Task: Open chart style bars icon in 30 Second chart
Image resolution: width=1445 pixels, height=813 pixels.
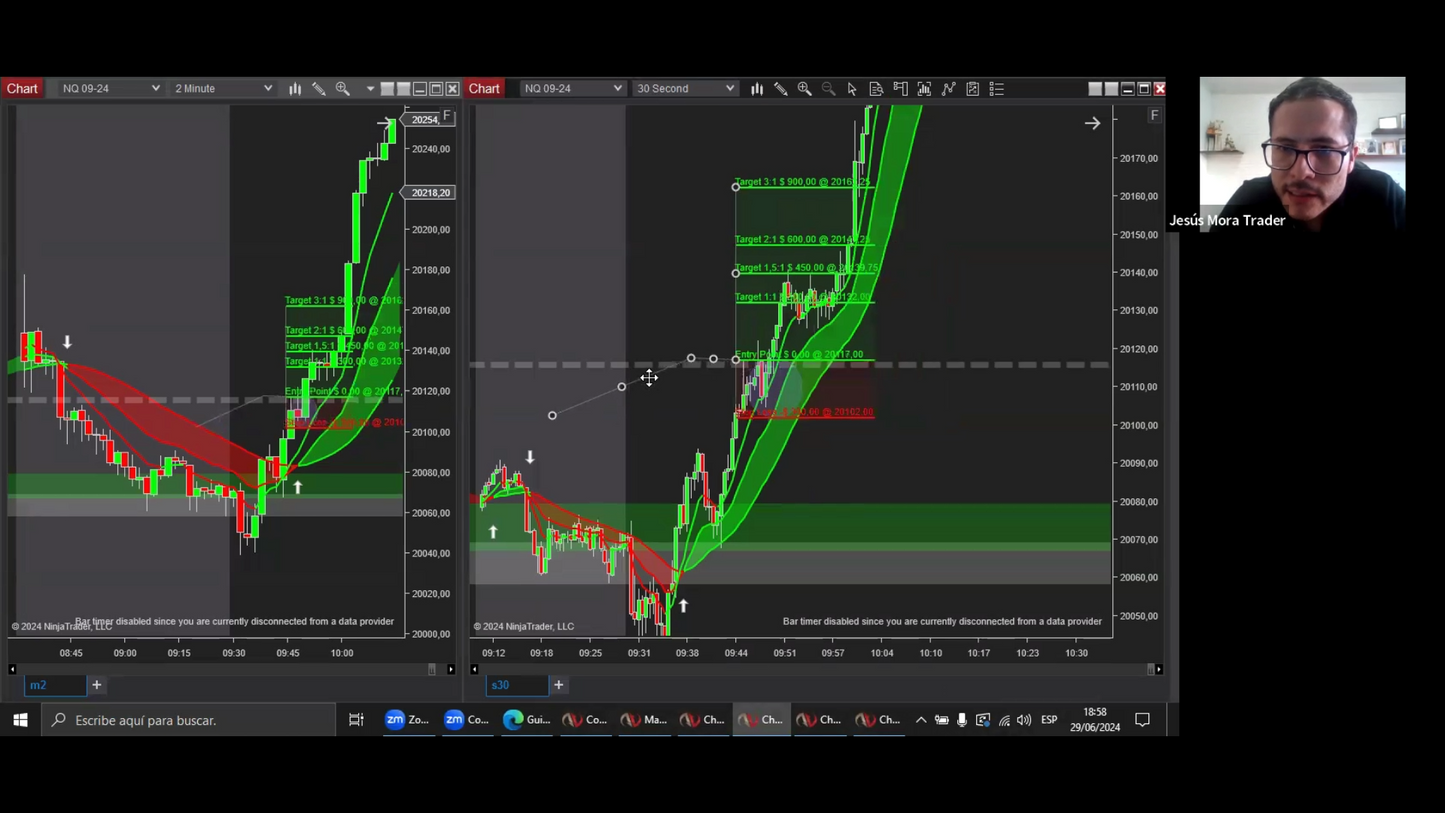Action: point(757,89)
